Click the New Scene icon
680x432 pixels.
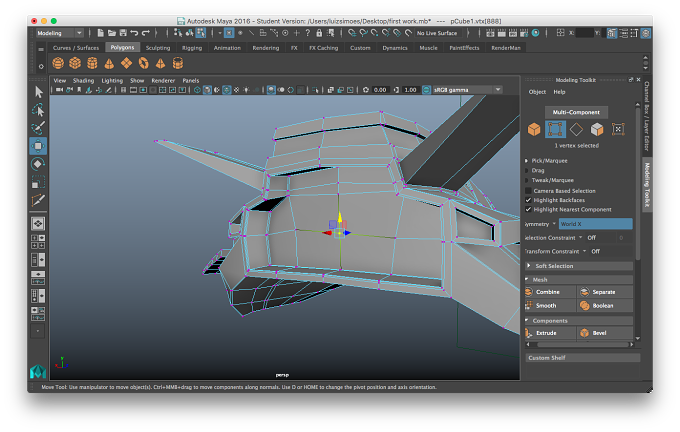coord(100,33)
